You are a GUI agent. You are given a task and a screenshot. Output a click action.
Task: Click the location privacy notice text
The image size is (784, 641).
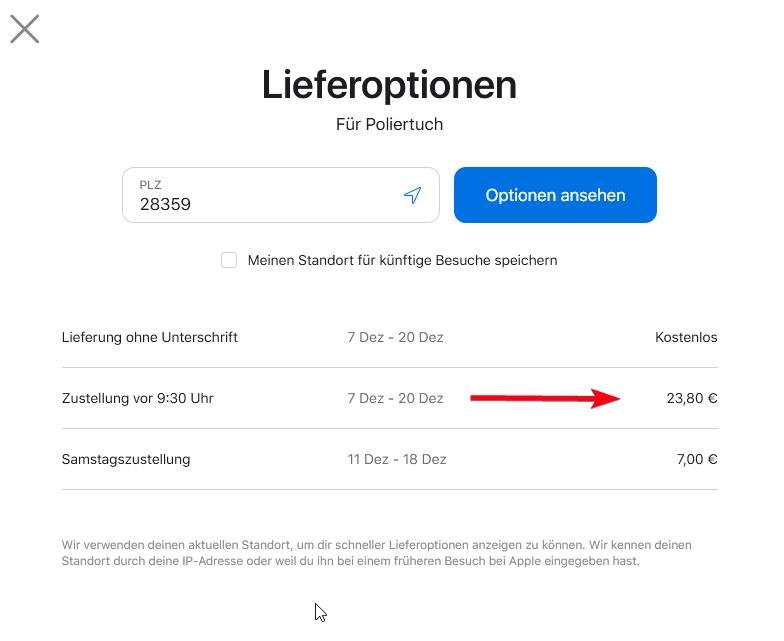point(376,553)
